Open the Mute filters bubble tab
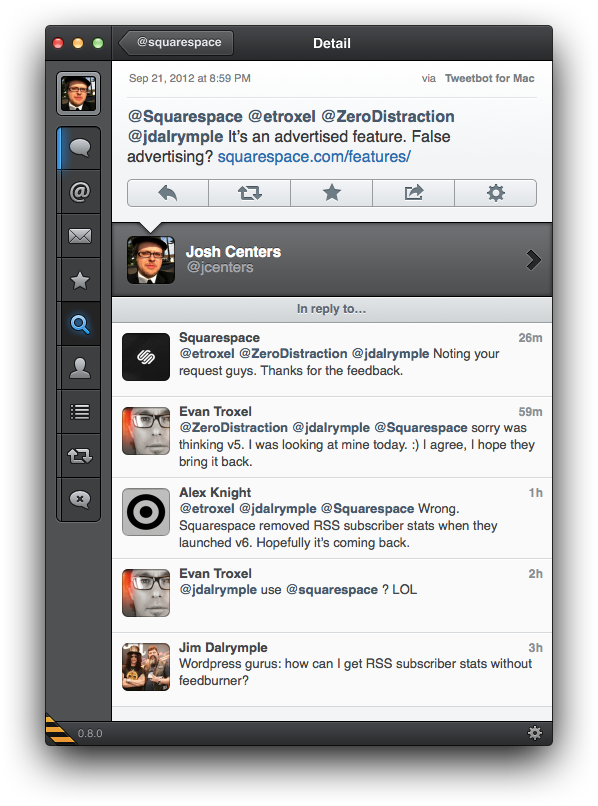 (80, 499)
